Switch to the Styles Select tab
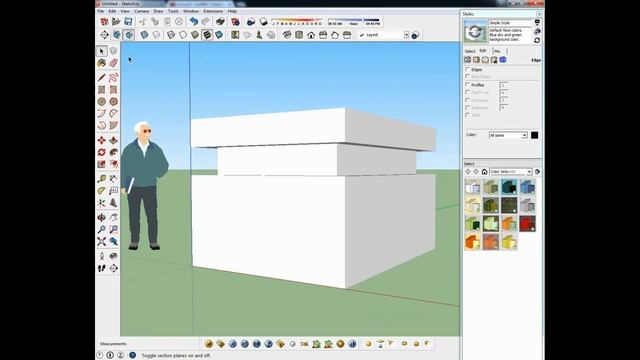This screenshot has height=360, width=640. pyautogui.click(x=470, y=51)
